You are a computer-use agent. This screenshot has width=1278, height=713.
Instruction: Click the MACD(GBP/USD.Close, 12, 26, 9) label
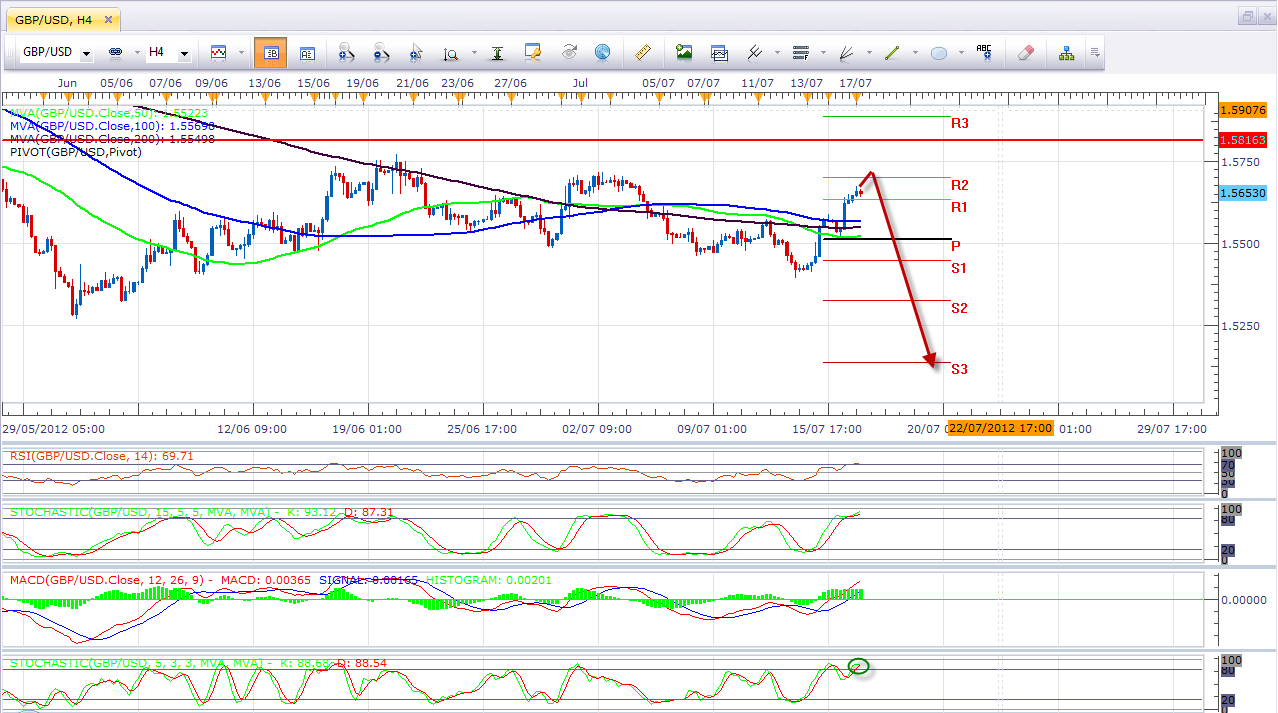[x=162, y=580]
